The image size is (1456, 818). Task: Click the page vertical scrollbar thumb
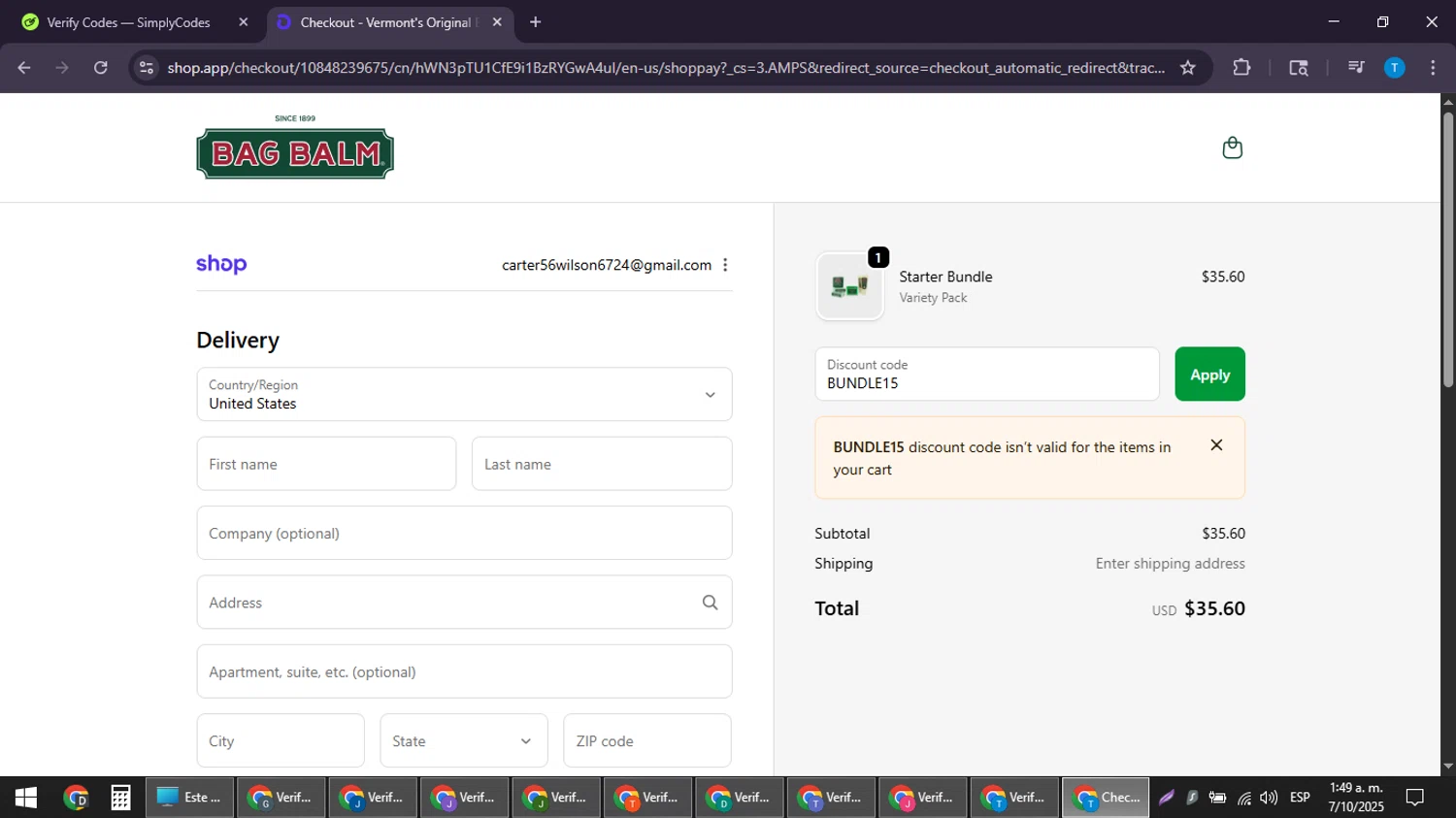(1448, 250)
